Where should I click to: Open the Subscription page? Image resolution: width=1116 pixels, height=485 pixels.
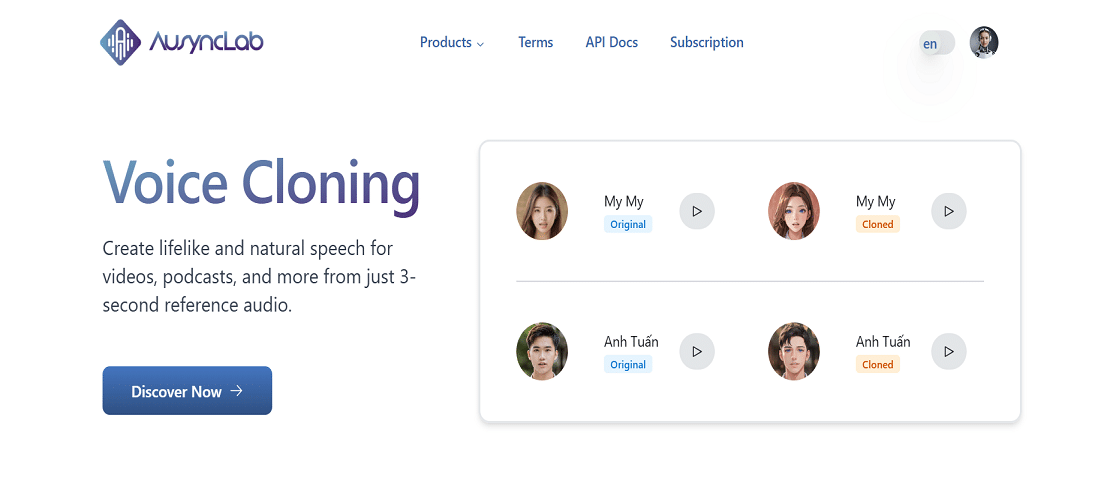(707, 43)
